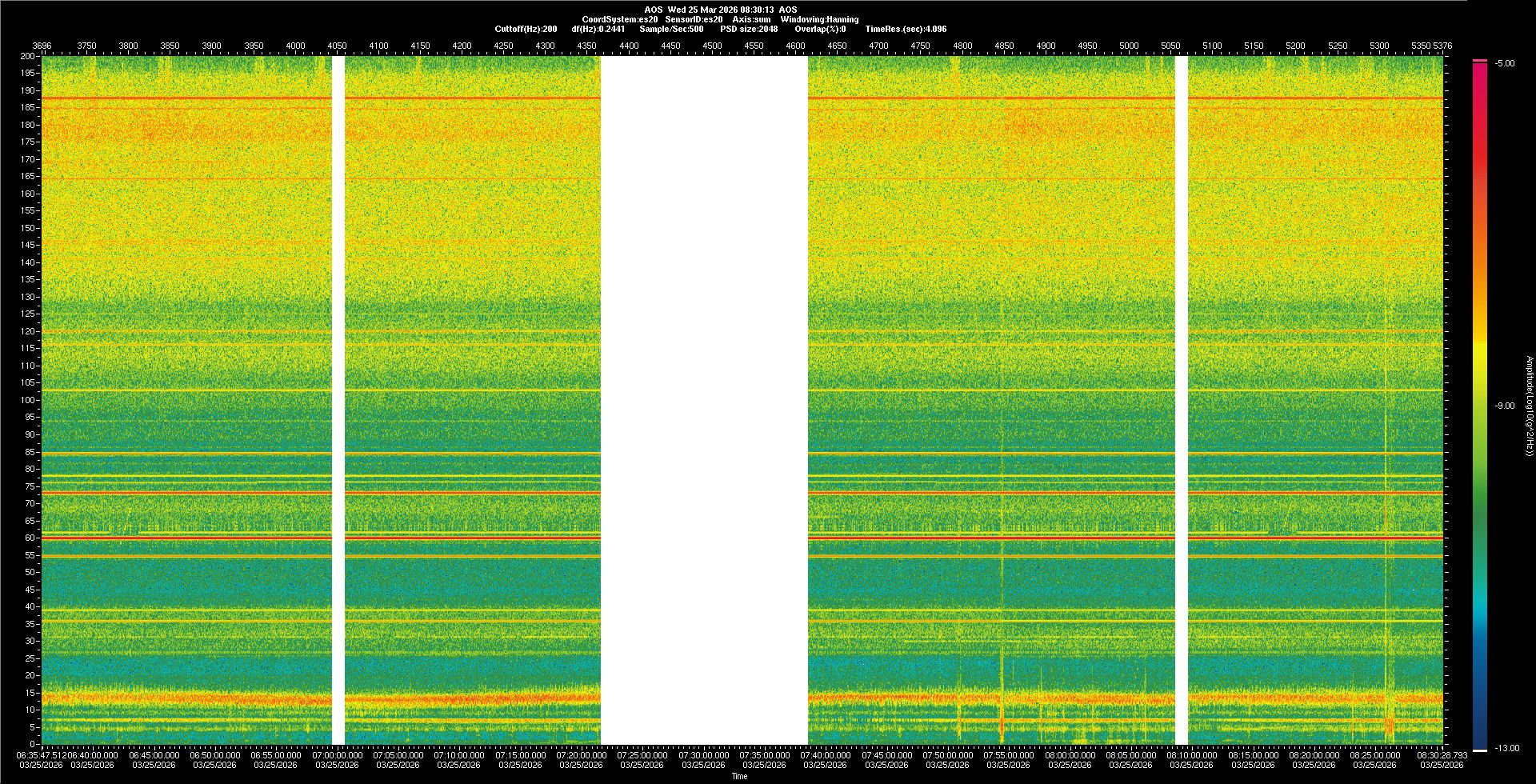Click the Amplitude axis title beside colorbar

click(1529, 406)
